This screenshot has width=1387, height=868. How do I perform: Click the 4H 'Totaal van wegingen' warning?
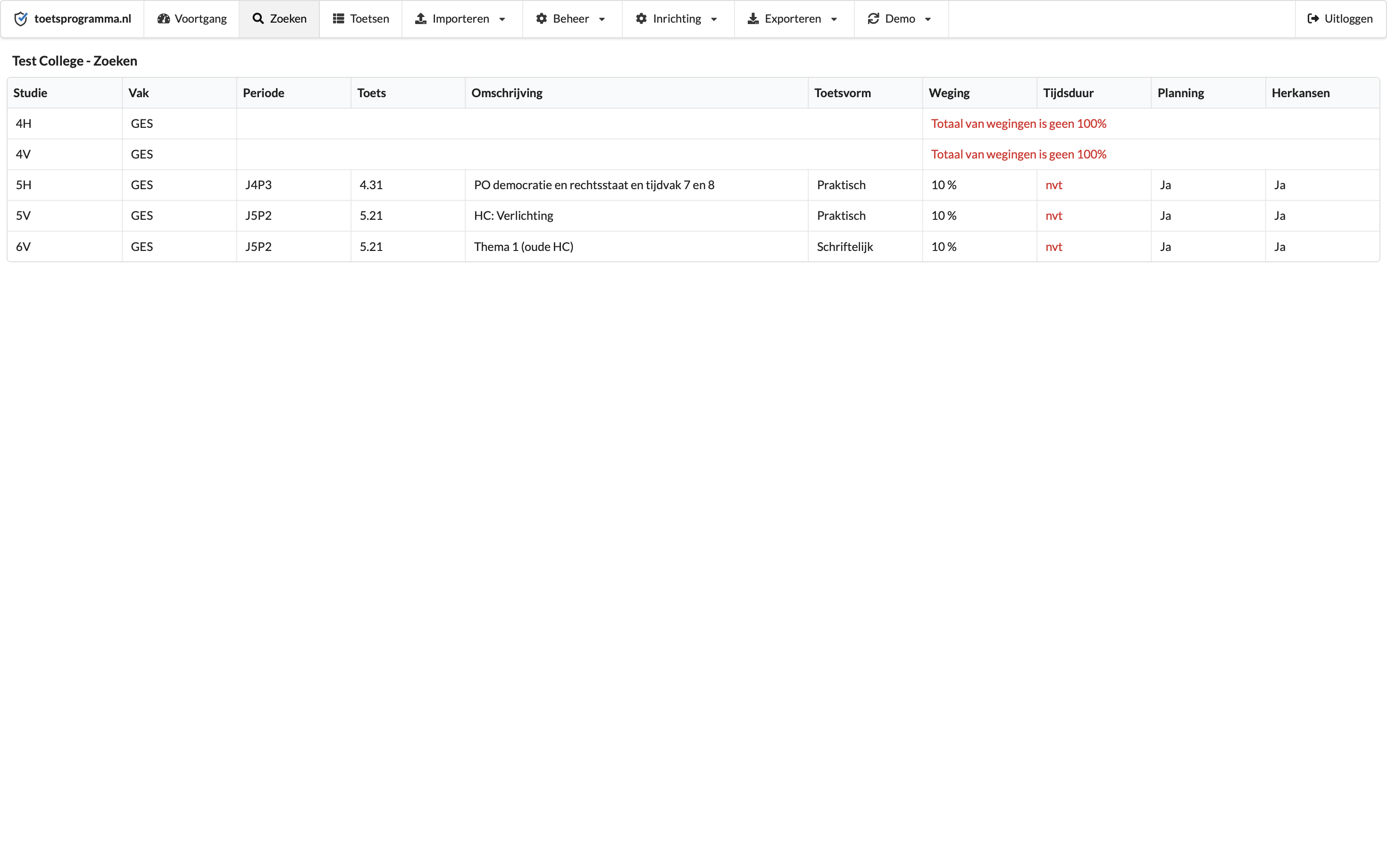pos(1019,124)
